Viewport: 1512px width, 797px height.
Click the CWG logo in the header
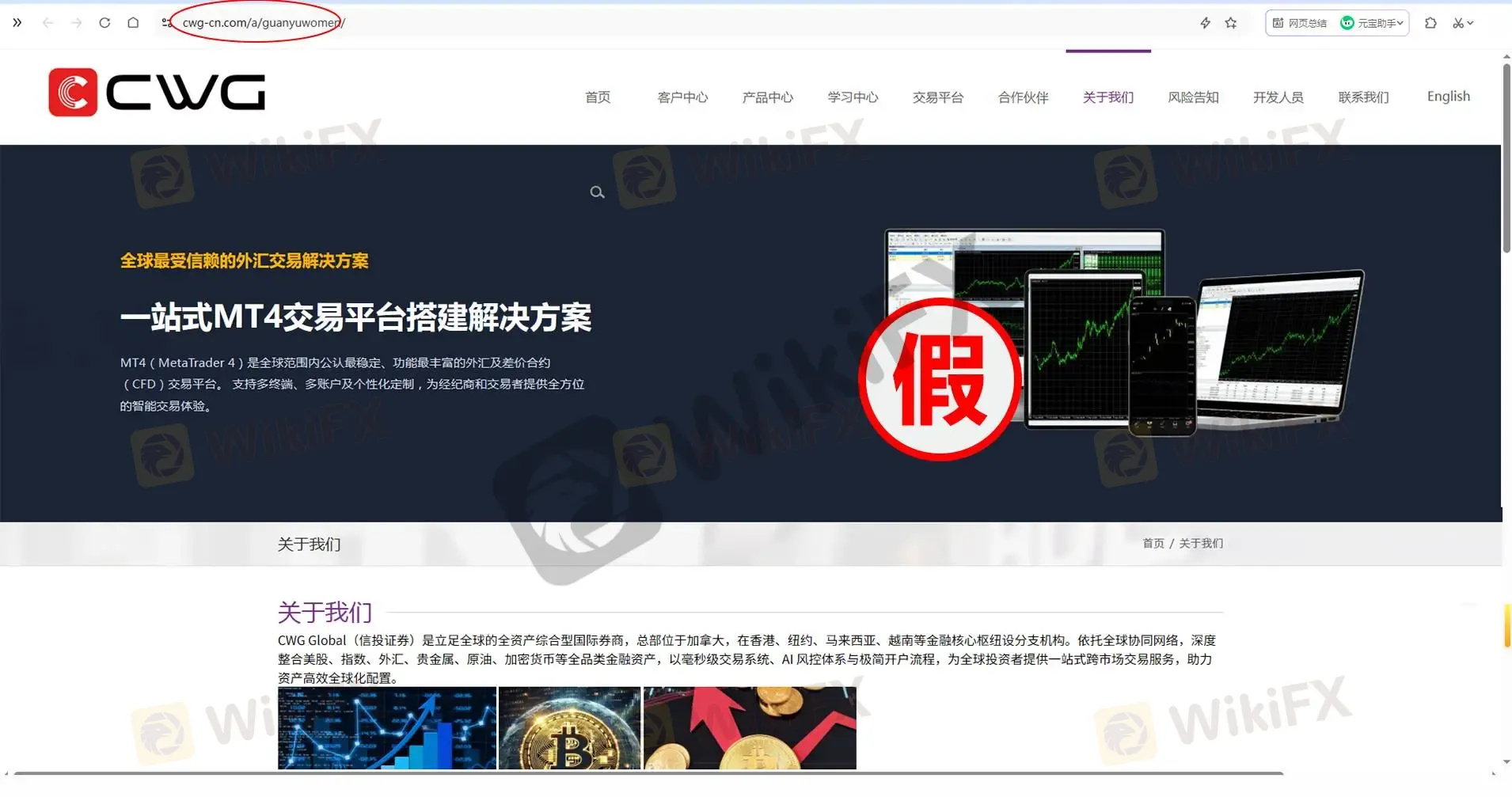click(x=157, y=93)
